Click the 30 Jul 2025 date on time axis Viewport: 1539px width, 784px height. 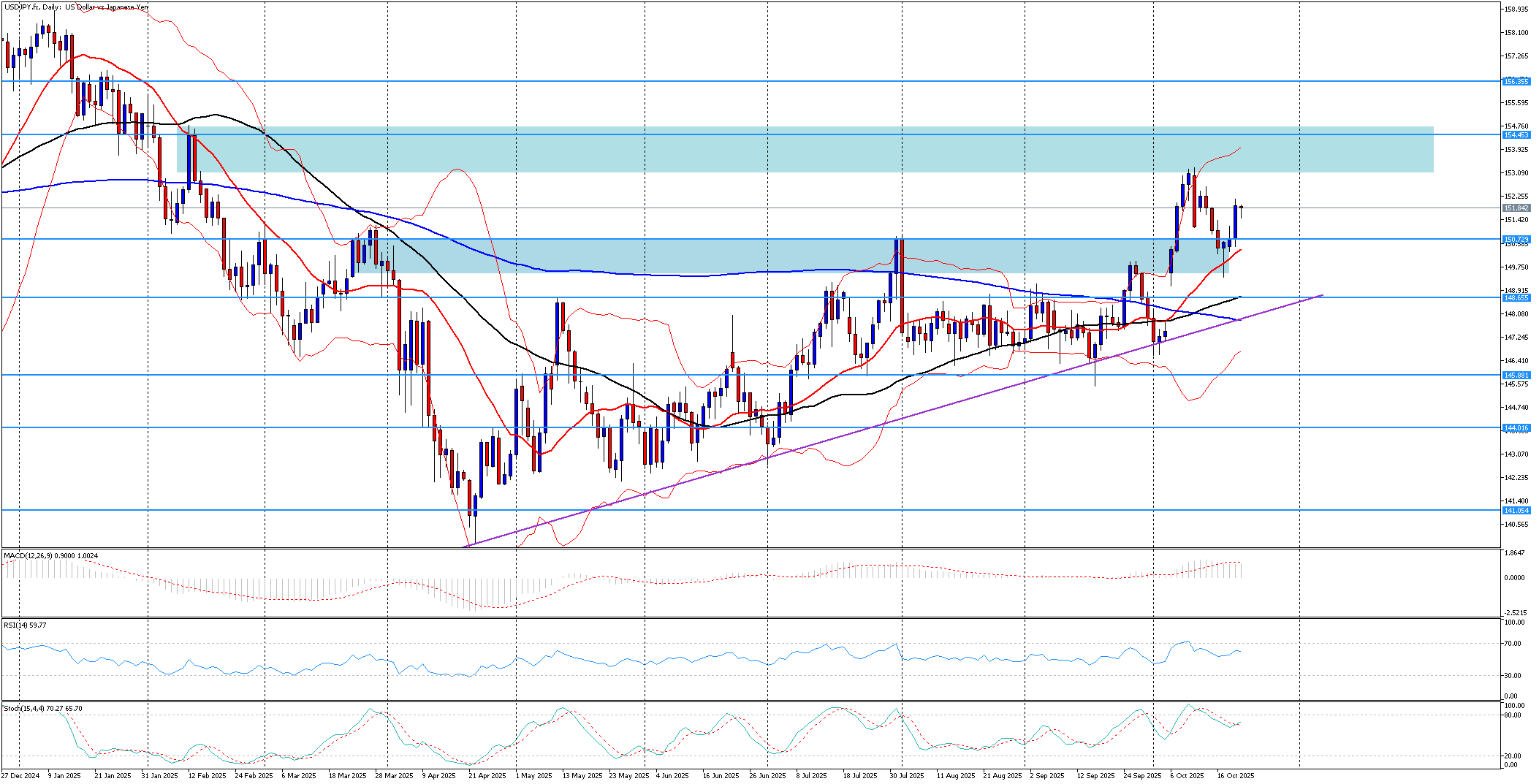906,776
